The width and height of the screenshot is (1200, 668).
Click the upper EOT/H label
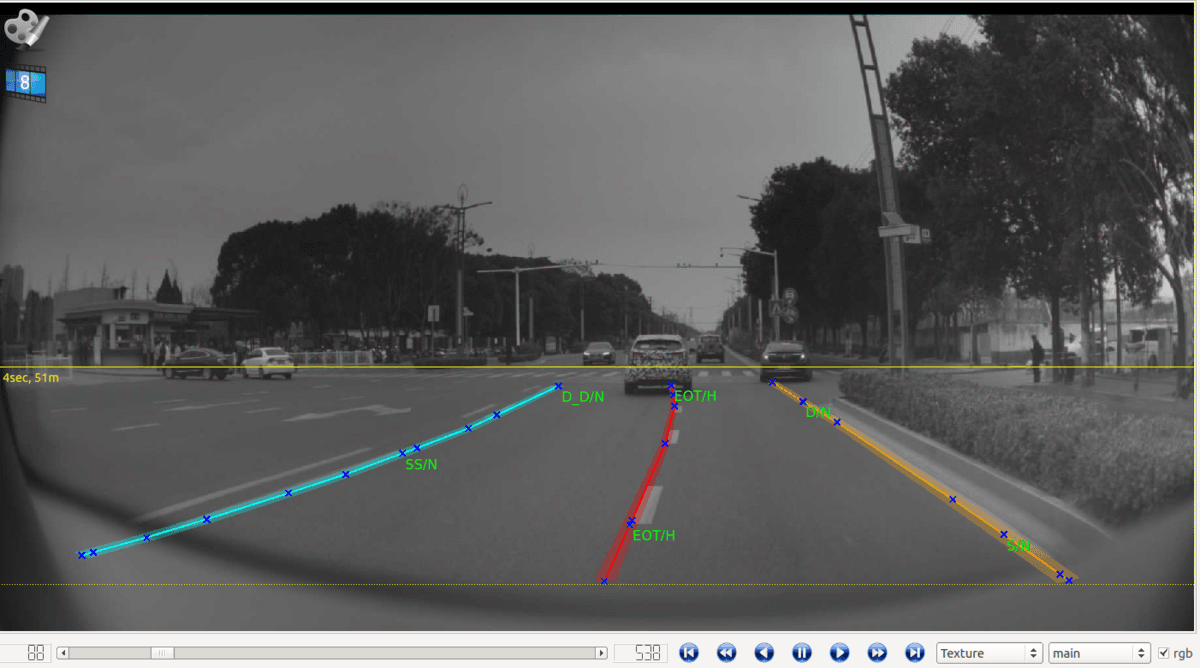[x=696, y=396]
